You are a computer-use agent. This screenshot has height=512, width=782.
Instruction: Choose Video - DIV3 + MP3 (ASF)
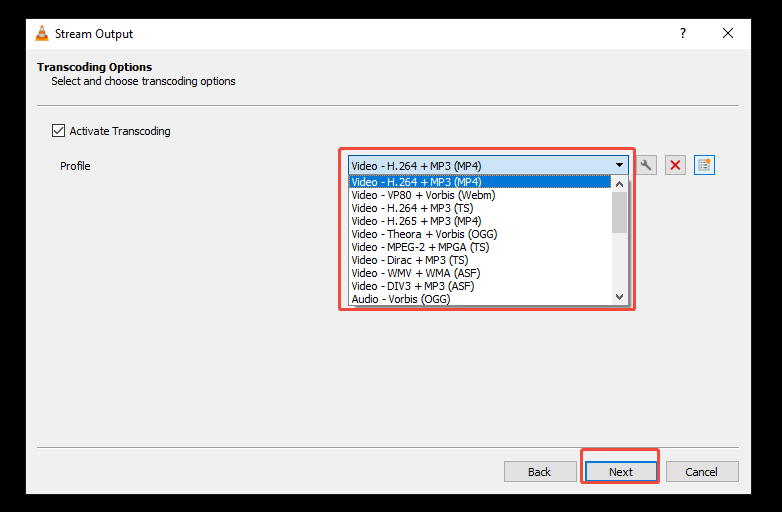point(480,286)
